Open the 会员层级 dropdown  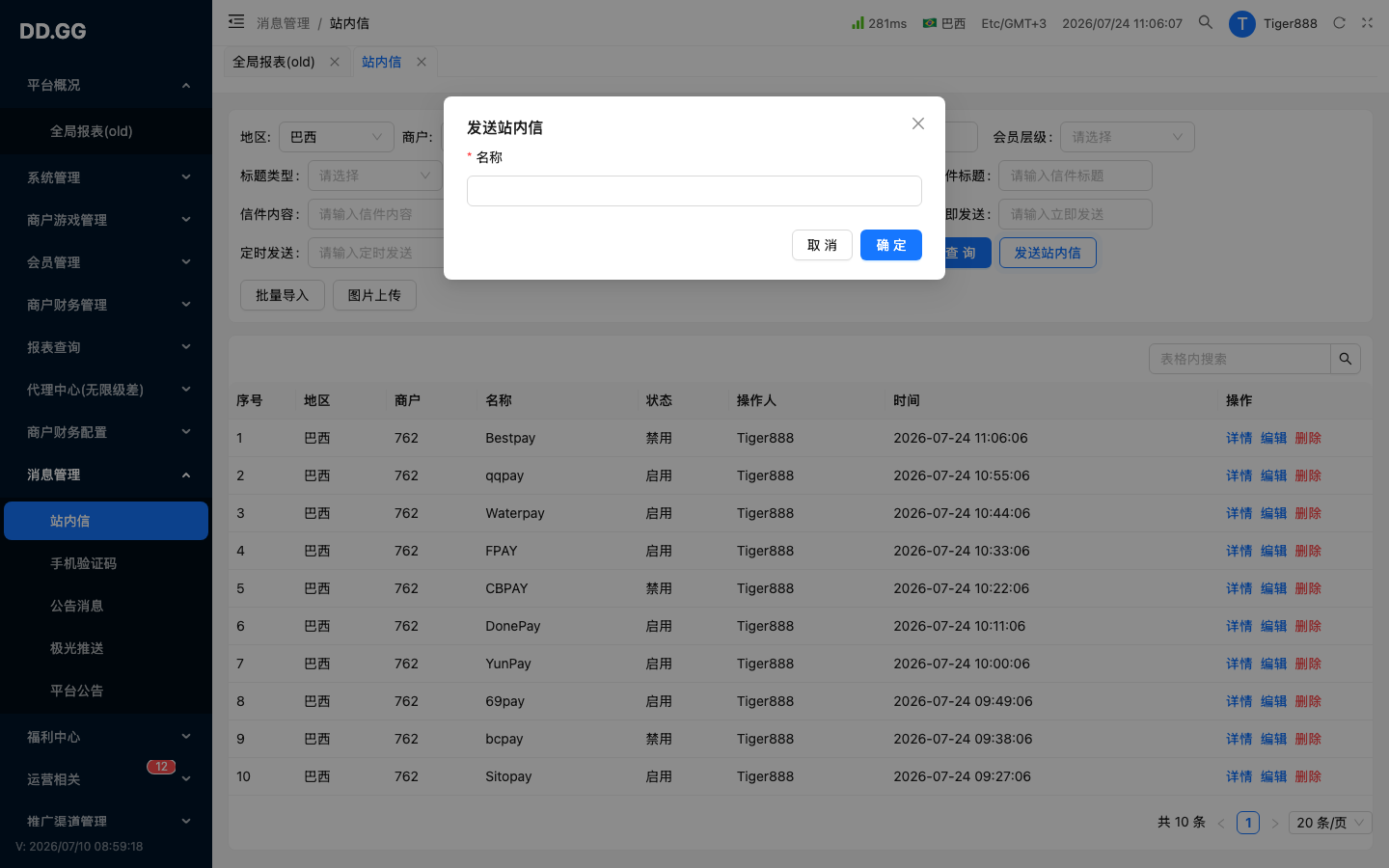[1128, 137]
